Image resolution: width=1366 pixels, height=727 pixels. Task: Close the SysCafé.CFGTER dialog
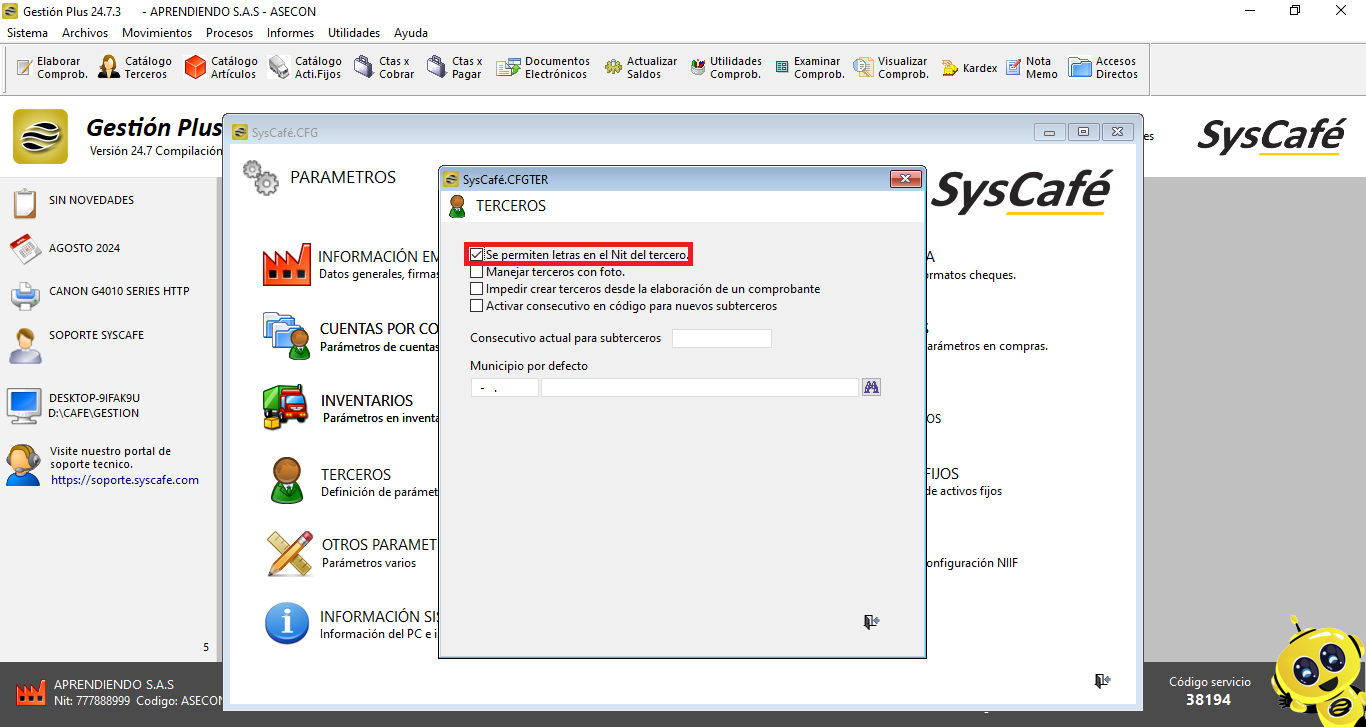[x=905, y=179]
